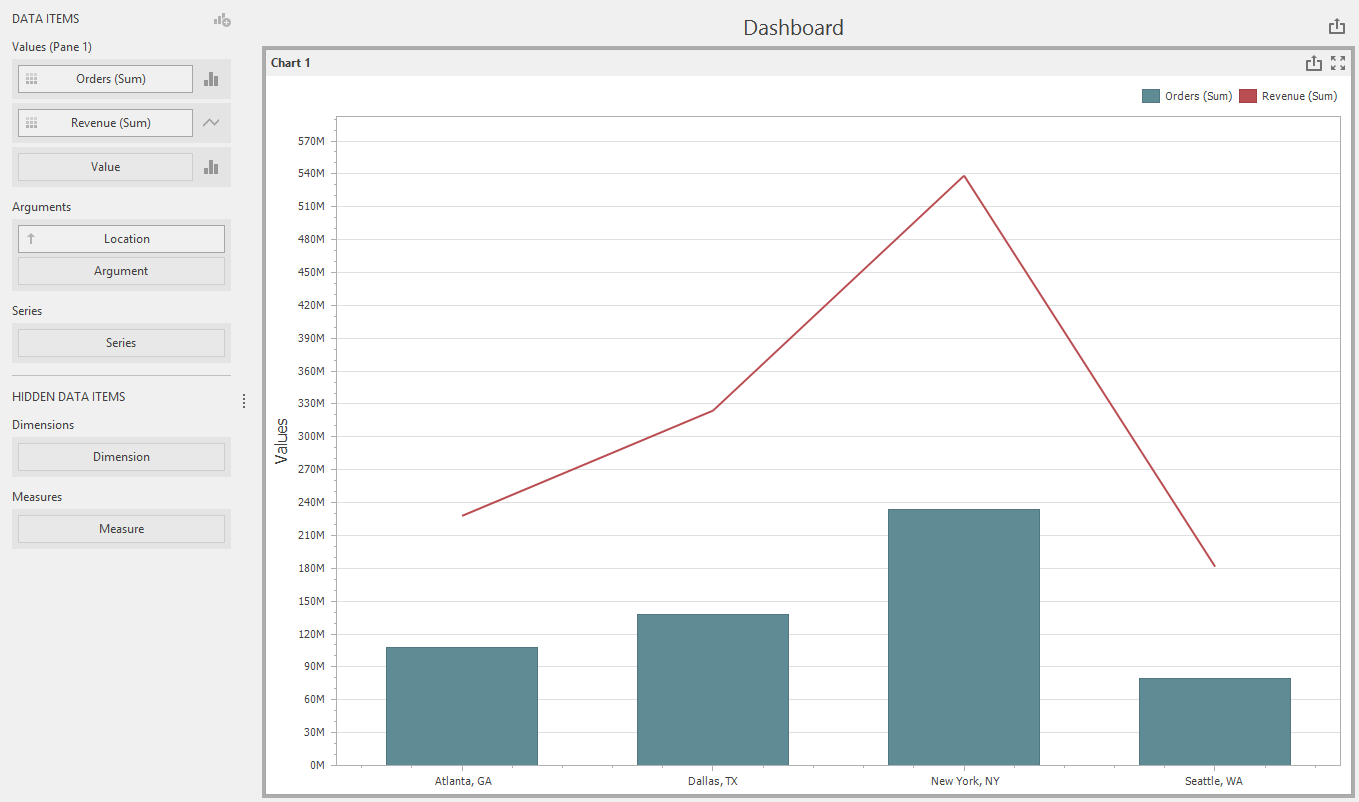Viewport: 1359px width, 802px height.
Task: Click the bar chart icon next to Value placeholder
Action: 211,167
